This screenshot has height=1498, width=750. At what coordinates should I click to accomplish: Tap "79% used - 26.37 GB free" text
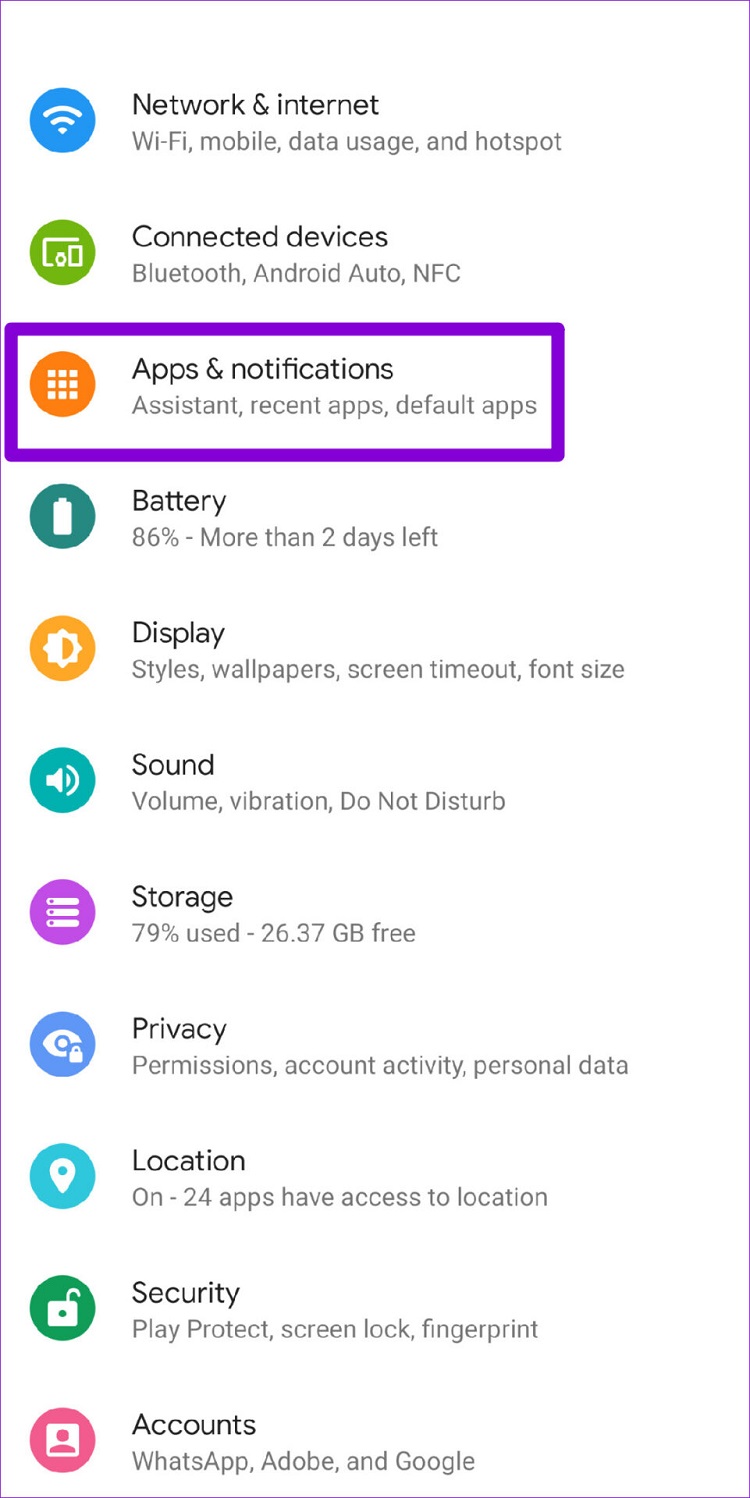pos(273,933)
